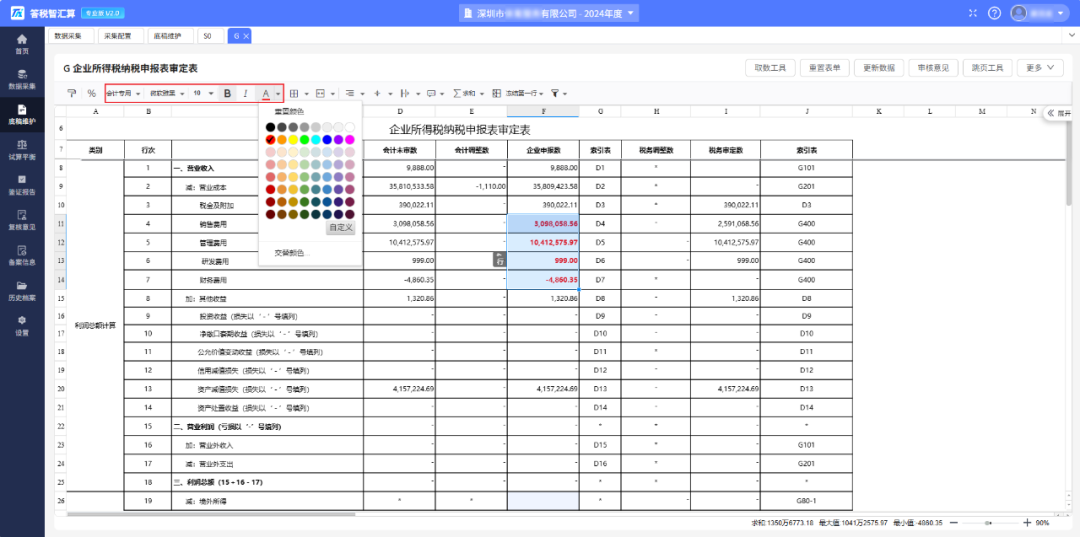The image size is (1080, 537).
Task: Toggle bold formatting
Action: point(227,93)
